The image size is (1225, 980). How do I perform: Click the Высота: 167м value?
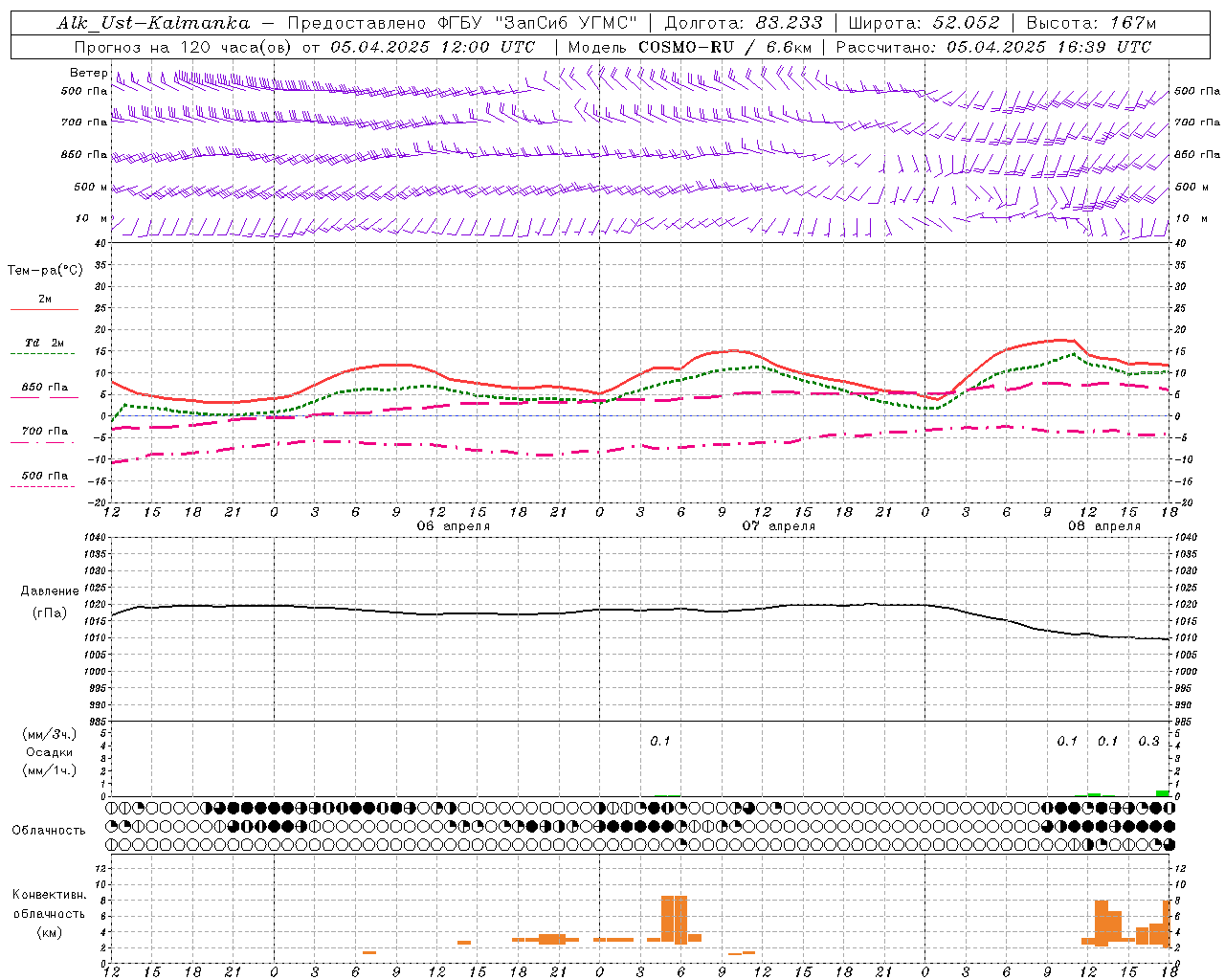1091,23
